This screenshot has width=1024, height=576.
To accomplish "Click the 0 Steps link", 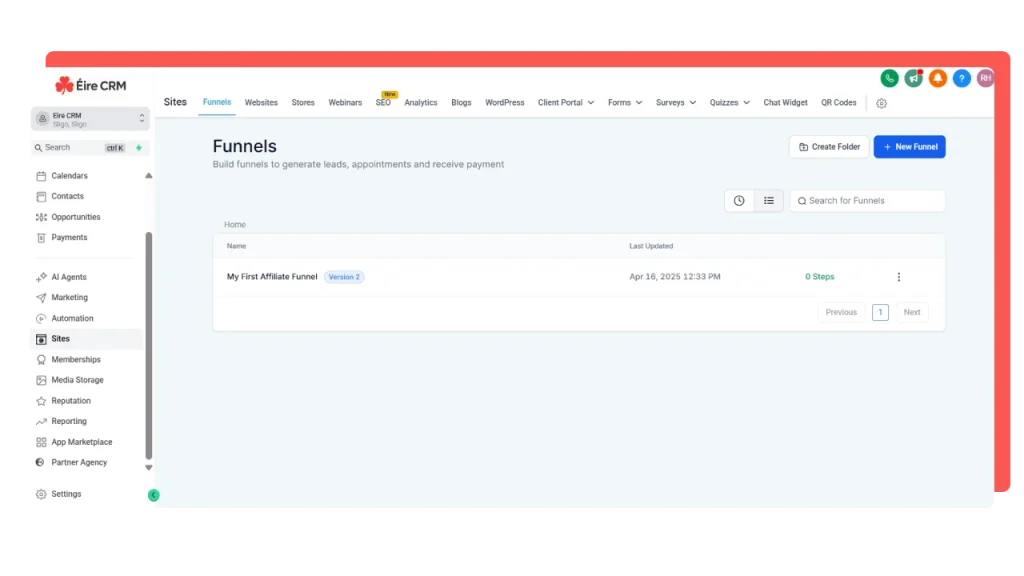I will tap(819, 277).
